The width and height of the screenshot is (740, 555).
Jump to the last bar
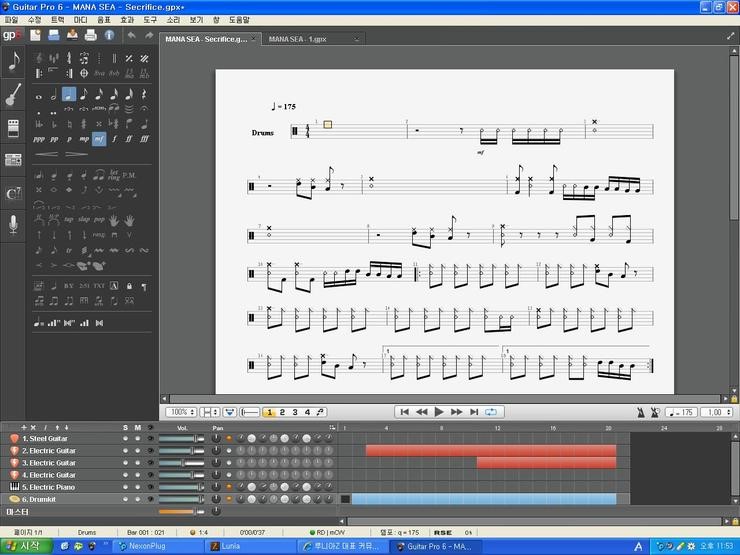click(x=474, y=412)
